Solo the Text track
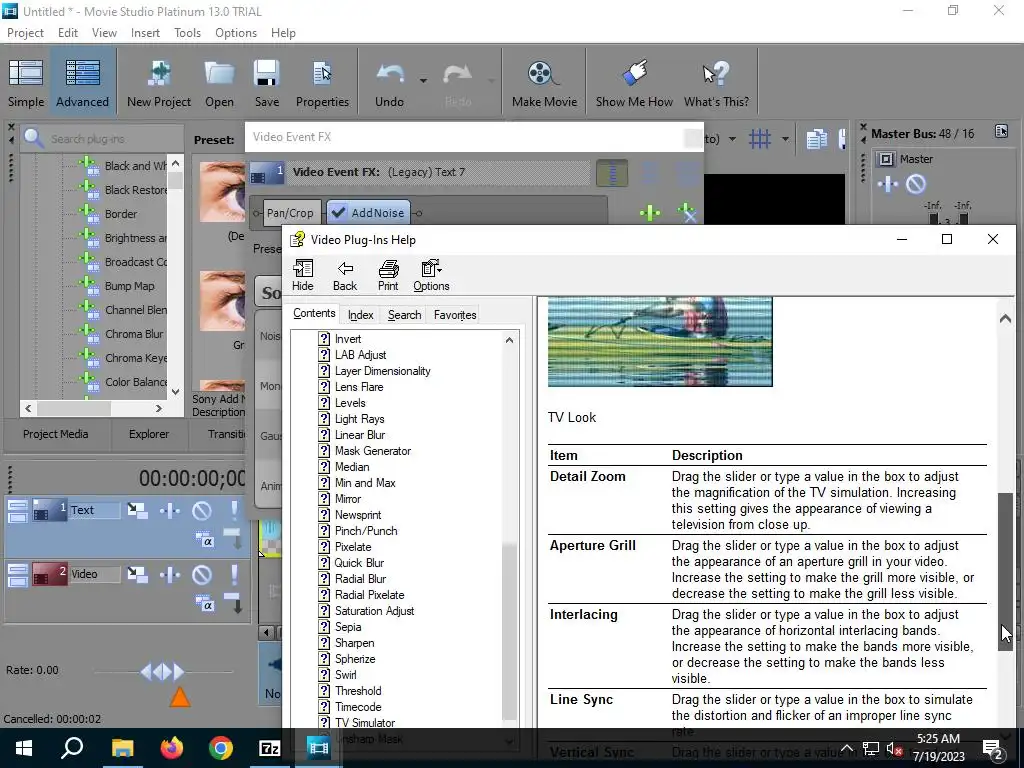1024x768 pixels. (233, 510)
